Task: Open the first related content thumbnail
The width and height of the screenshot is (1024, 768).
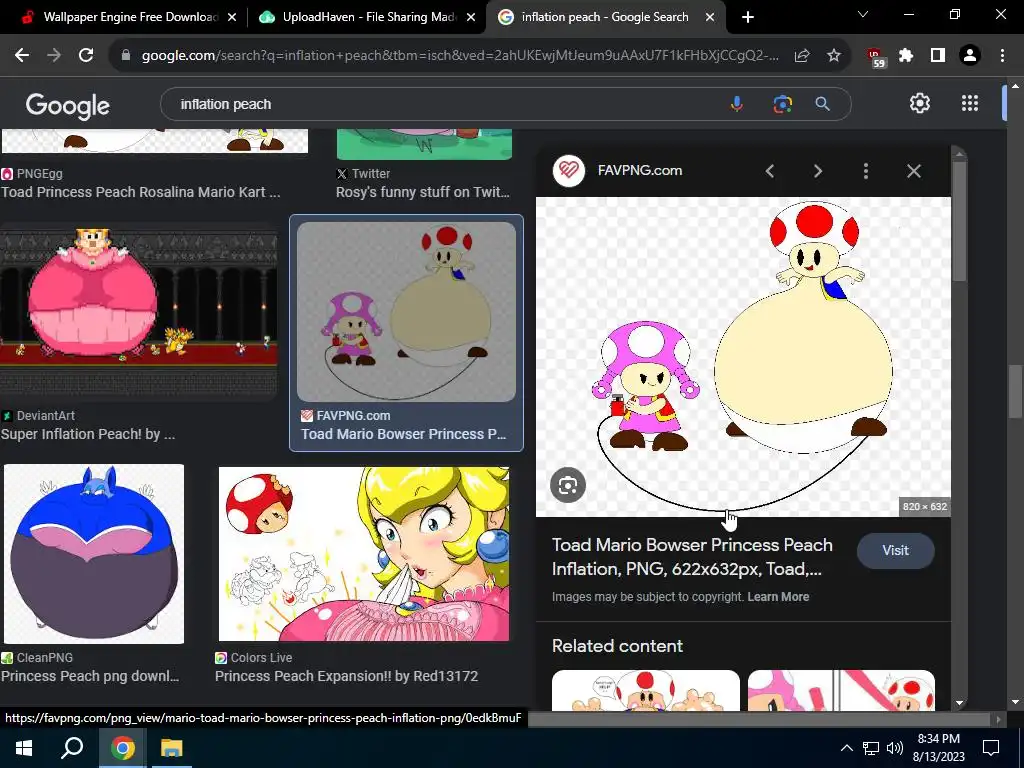Action: tap(646, 690)
